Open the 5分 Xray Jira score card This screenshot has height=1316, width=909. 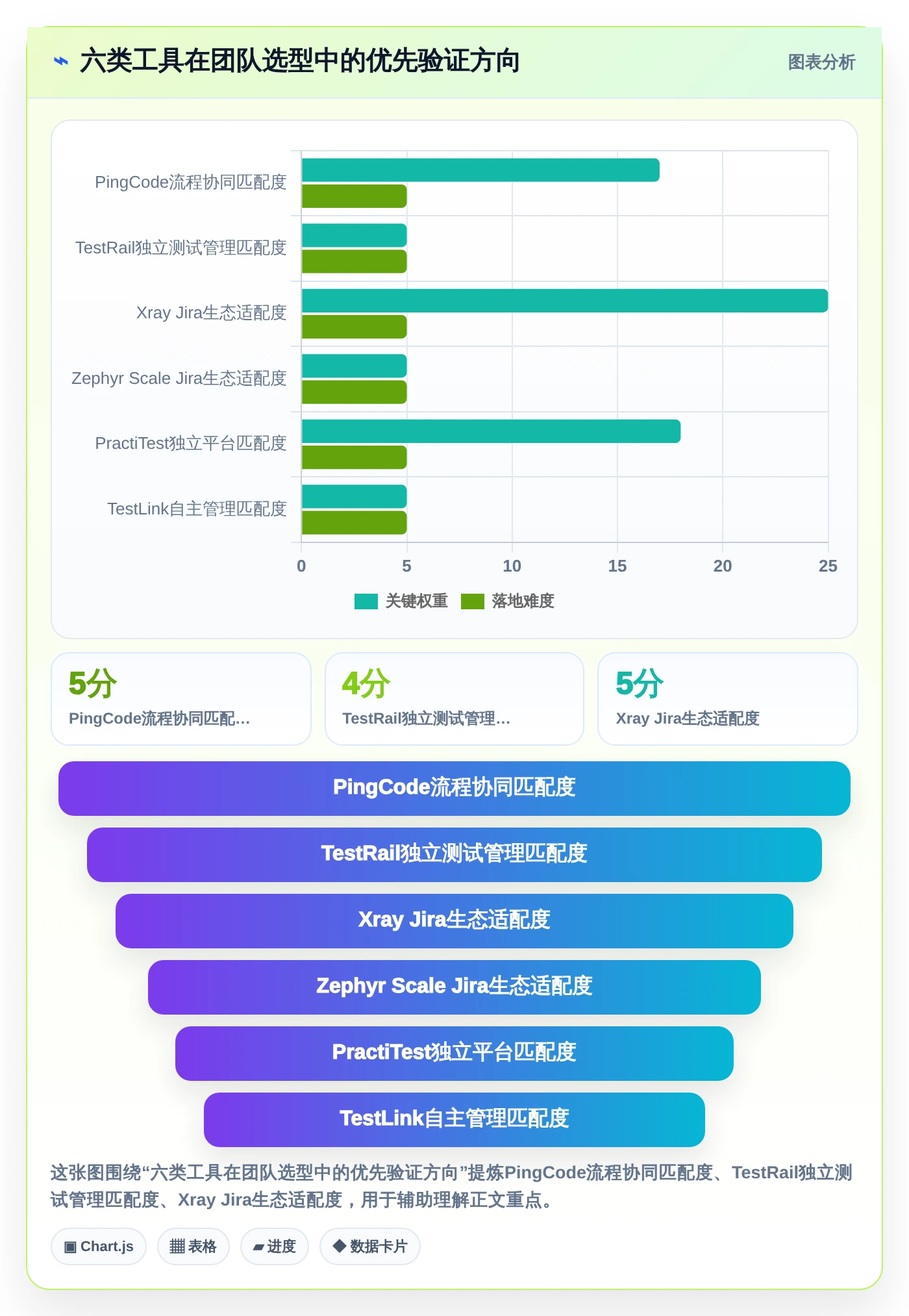click(x=728, y=699)
